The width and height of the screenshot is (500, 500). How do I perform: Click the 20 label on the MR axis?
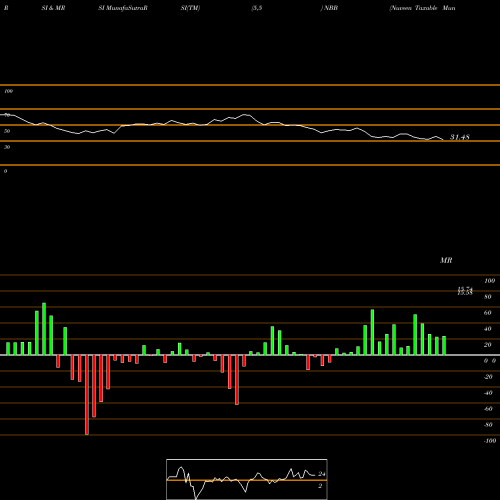click(488, 345)
